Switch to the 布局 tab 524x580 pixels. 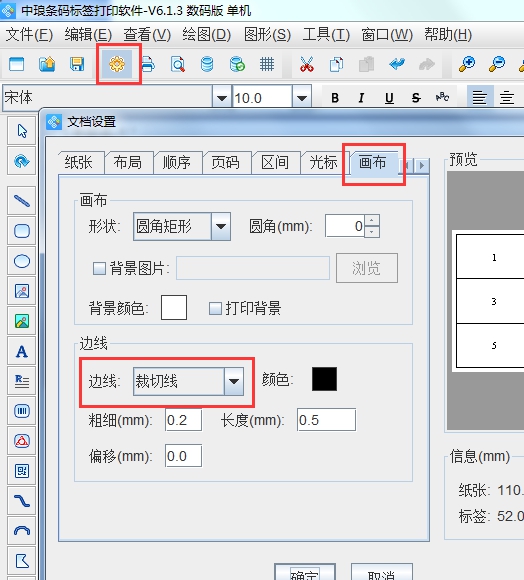pos(129,162)
